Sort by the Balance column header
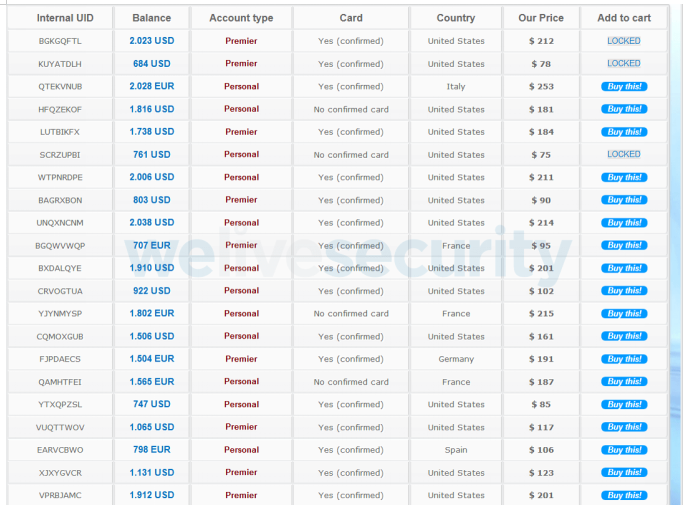Screen dimensions: 695x512 151,18
